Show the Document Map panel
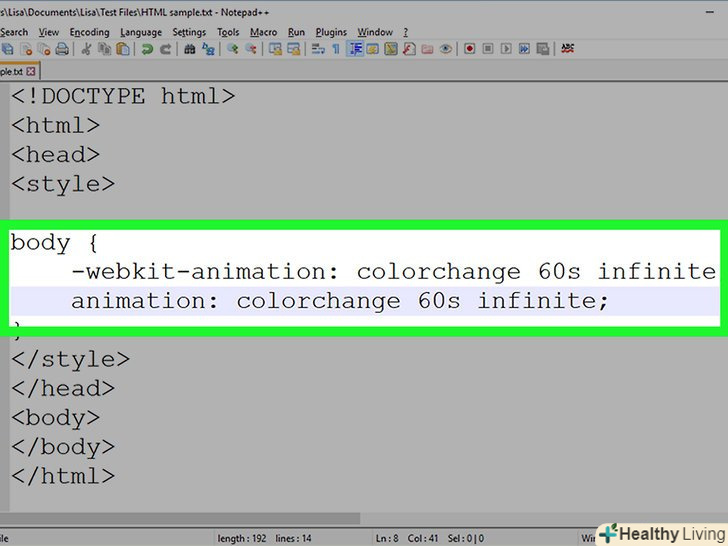 pyautogui.click(x=391, y=49)
